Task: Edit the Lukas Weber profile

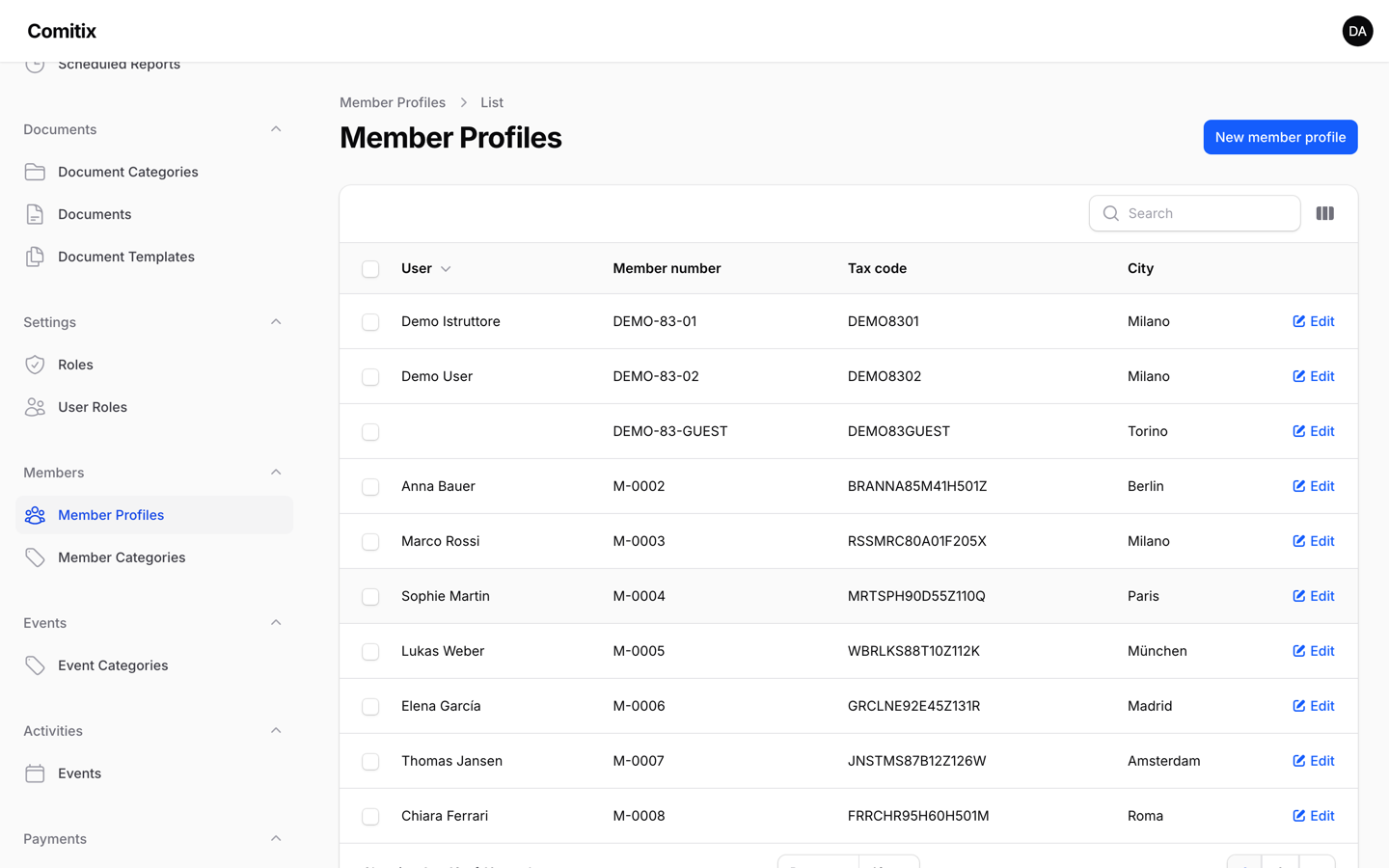Action: (1314, 651)
